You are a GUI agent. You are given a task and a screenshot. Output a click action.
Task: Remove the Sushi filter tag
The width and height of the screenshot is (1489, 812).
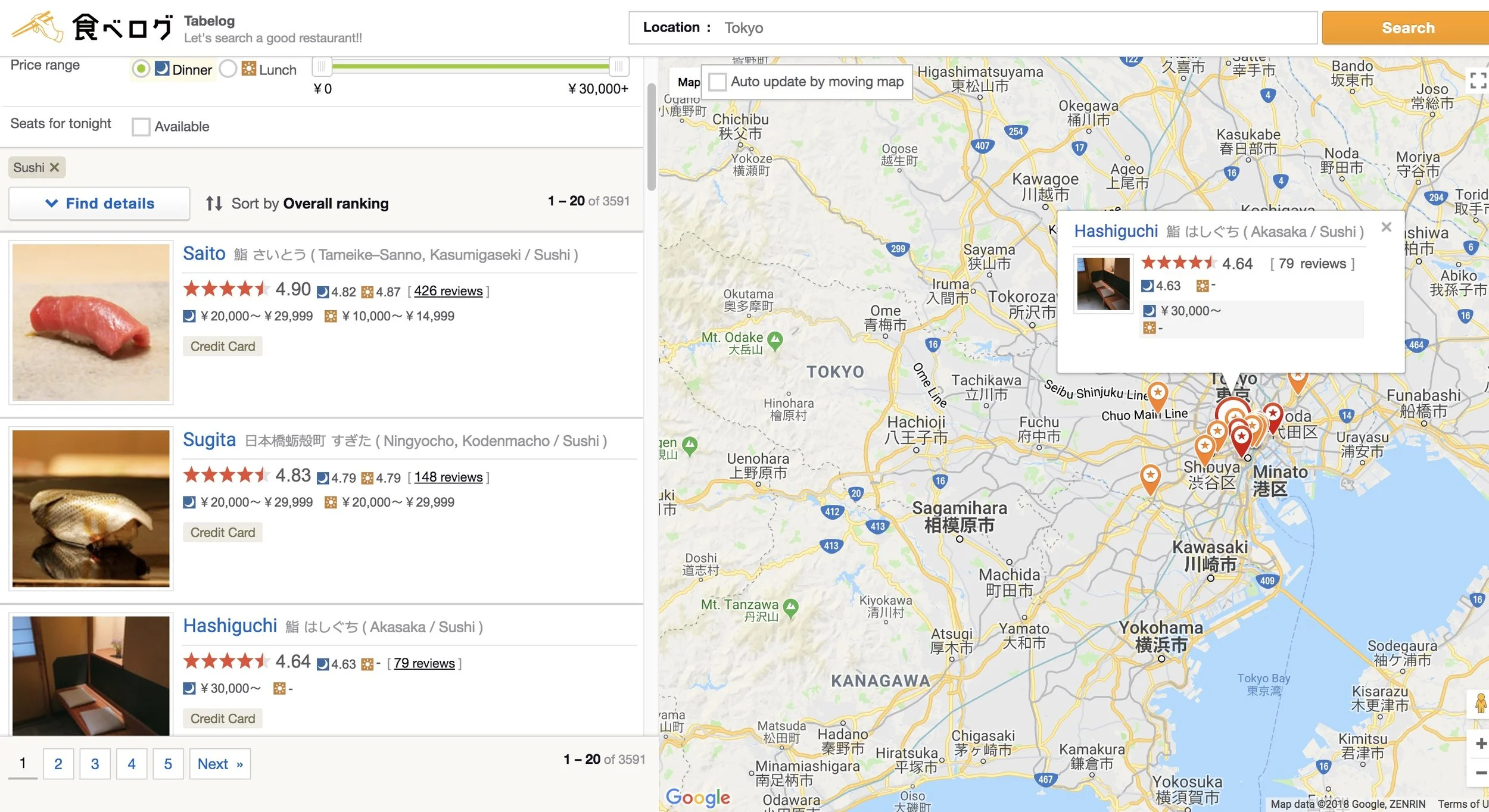point(54,167)
